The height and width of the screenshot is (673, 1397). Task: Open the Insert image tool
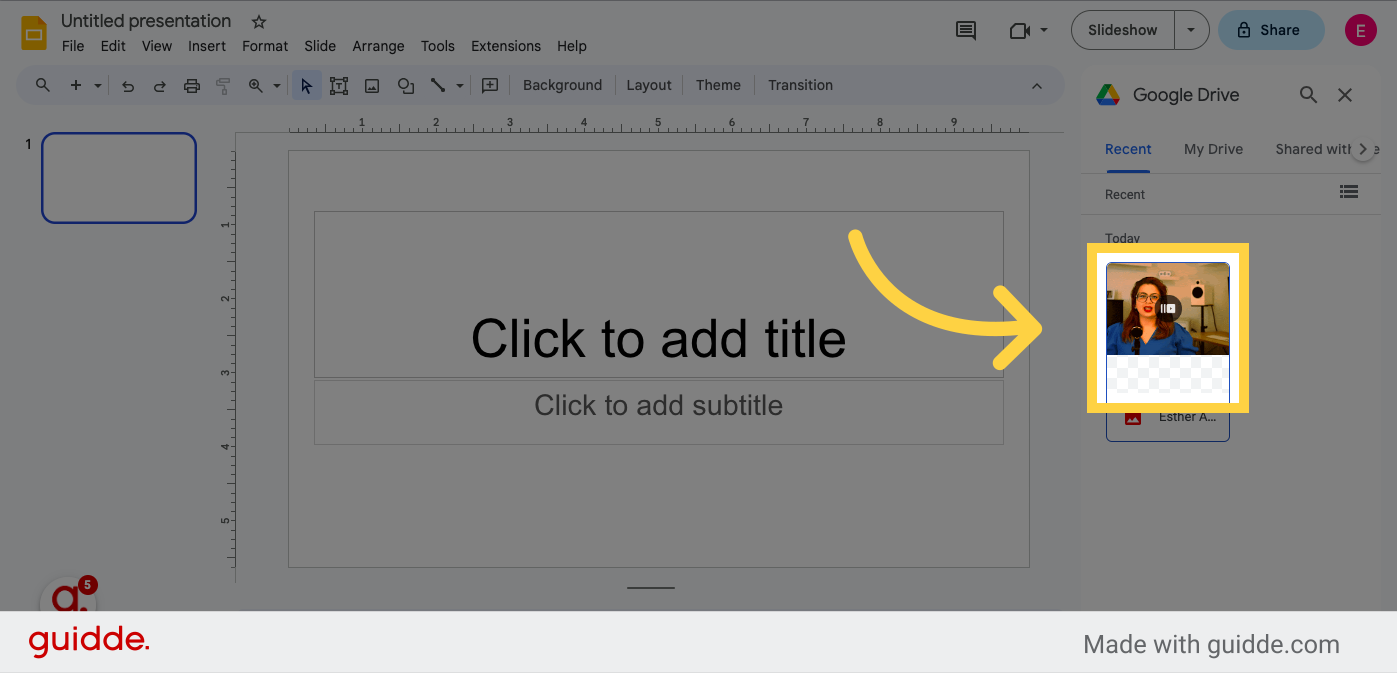tap(371, 85)
